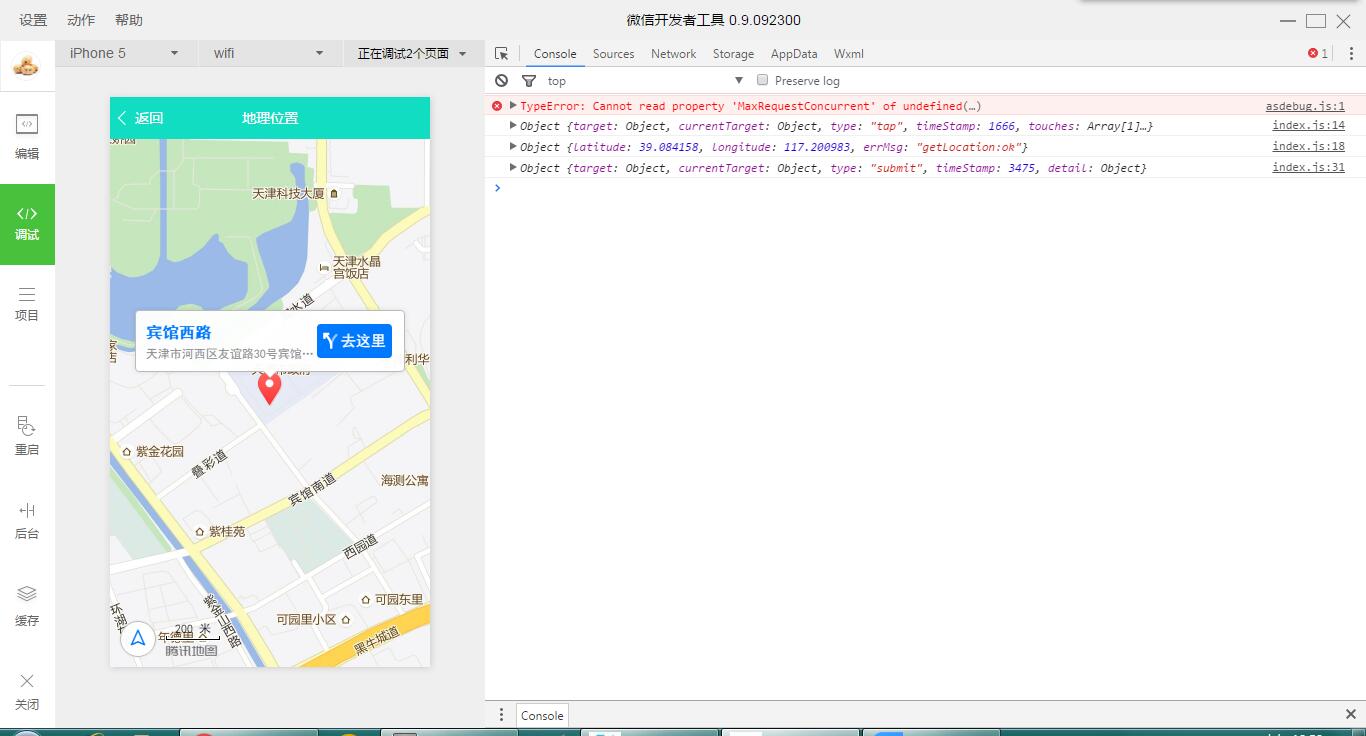The image size is (1366, 736).
Task: Switch to the Wxml tab
Action: 848,54
